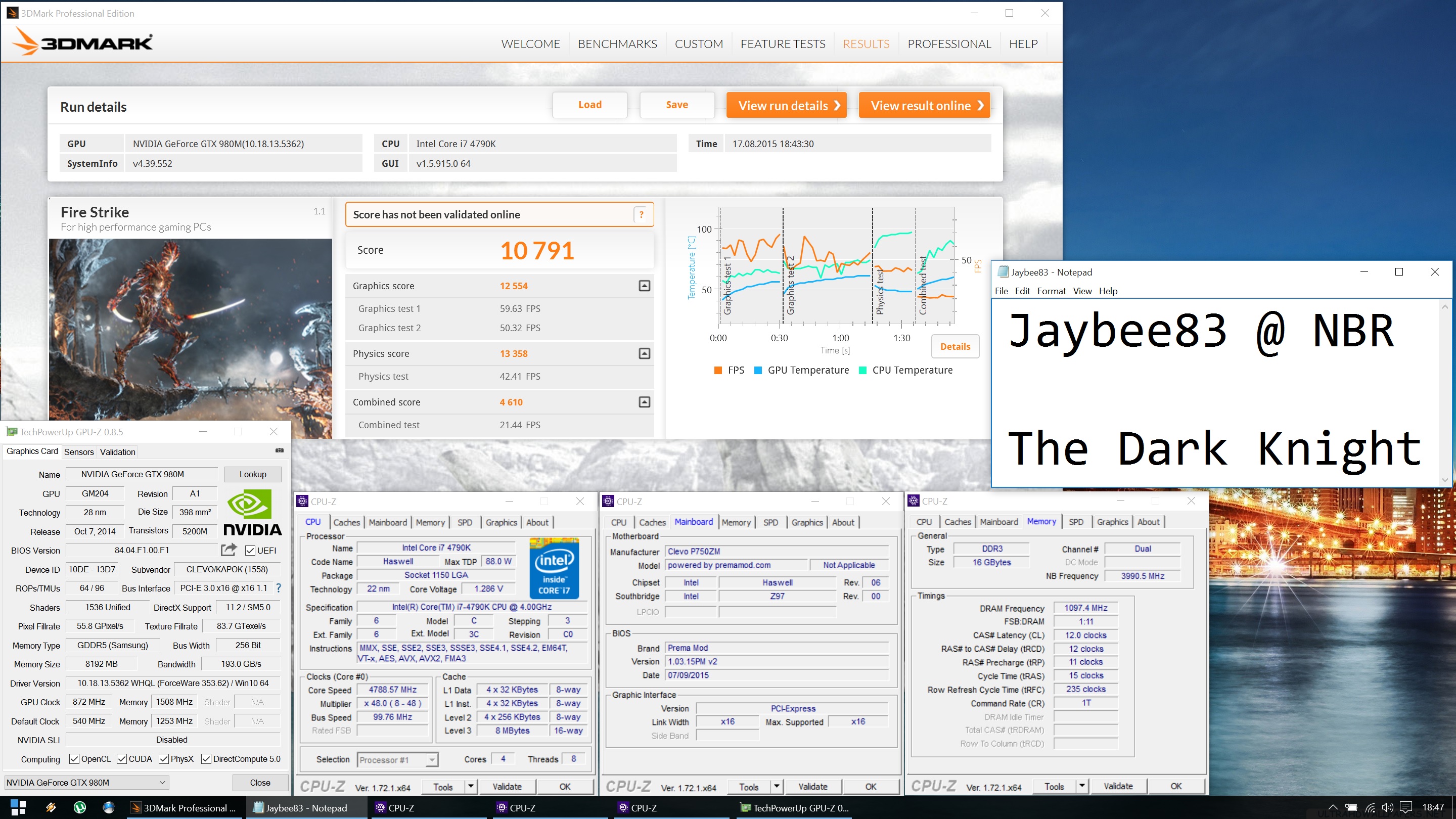Toggle the CUDA checkbox
This screenshot has width=1456, height=819.
coord(121,759)
